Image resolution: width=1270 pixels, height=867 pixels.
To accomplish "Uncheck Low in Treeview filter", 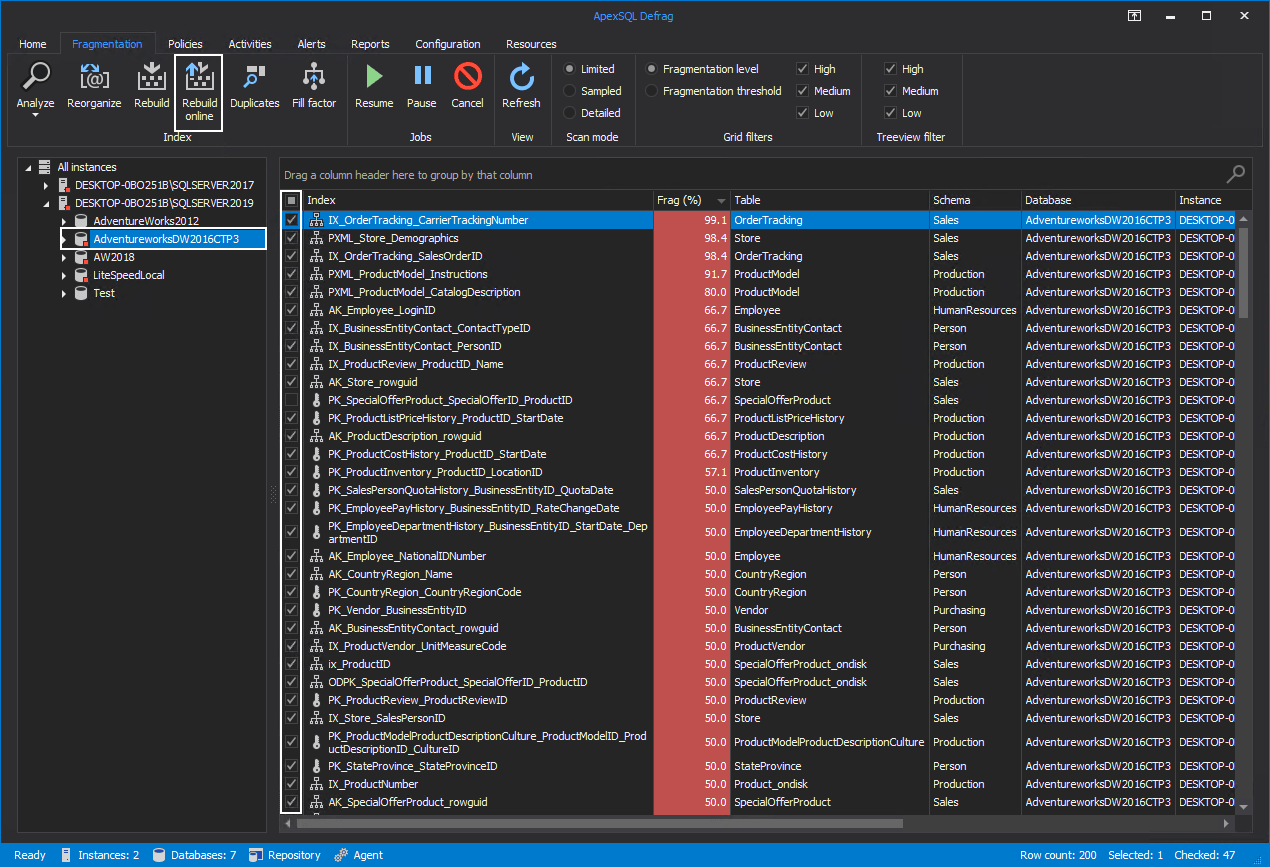I will point(891,112).
